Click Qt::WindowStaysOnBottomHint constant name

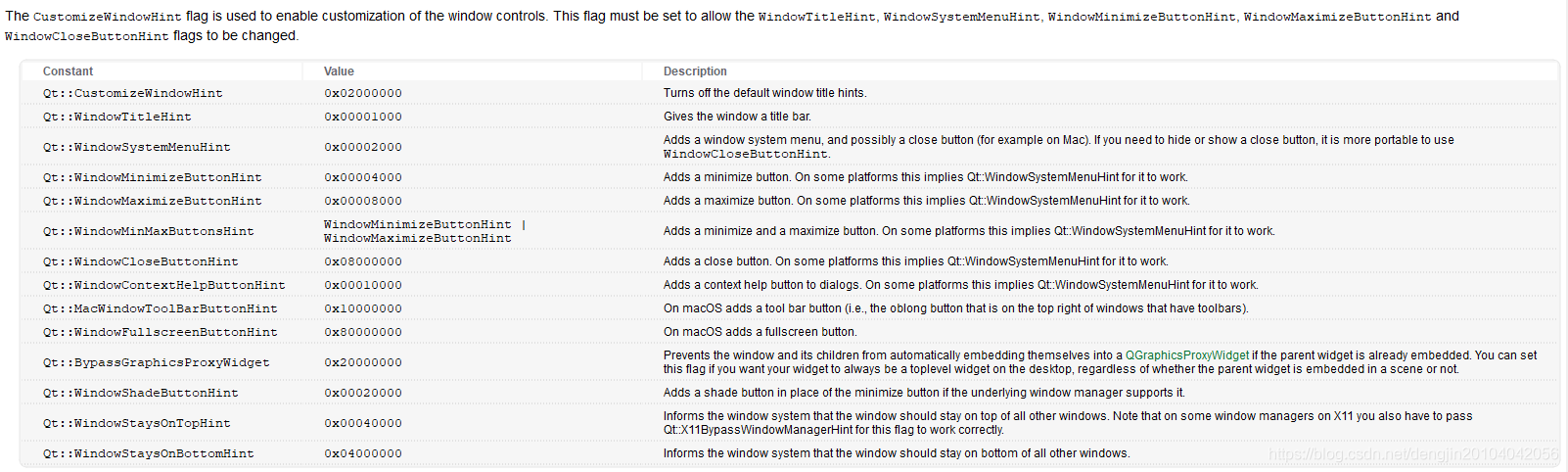tap(149, 453)
